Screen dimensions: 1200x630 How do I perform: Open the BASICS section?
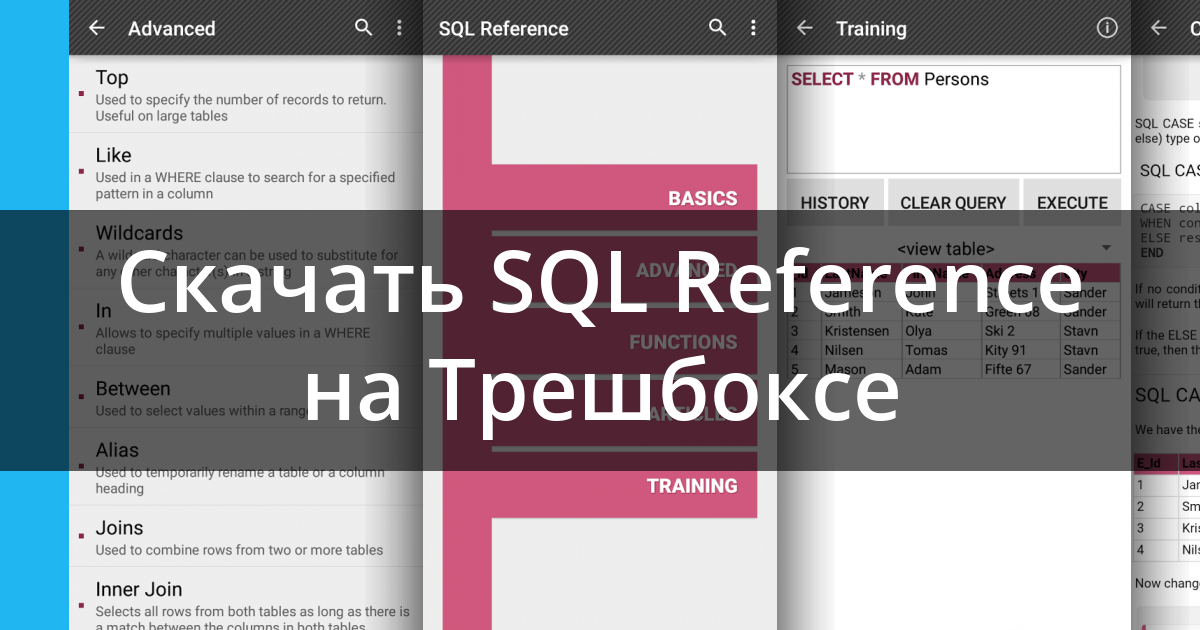click(703, 198)
